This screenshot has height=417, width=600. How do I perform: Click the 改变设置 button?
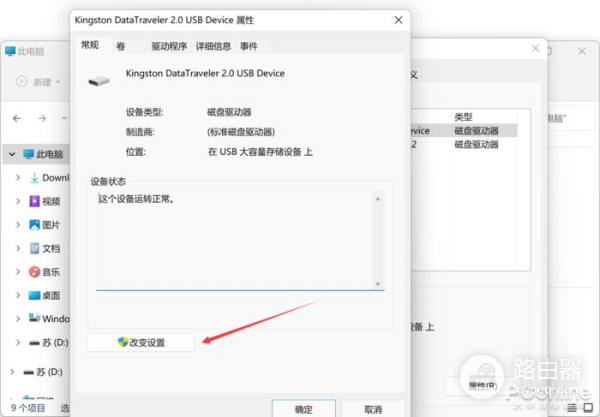click(141, 342)
